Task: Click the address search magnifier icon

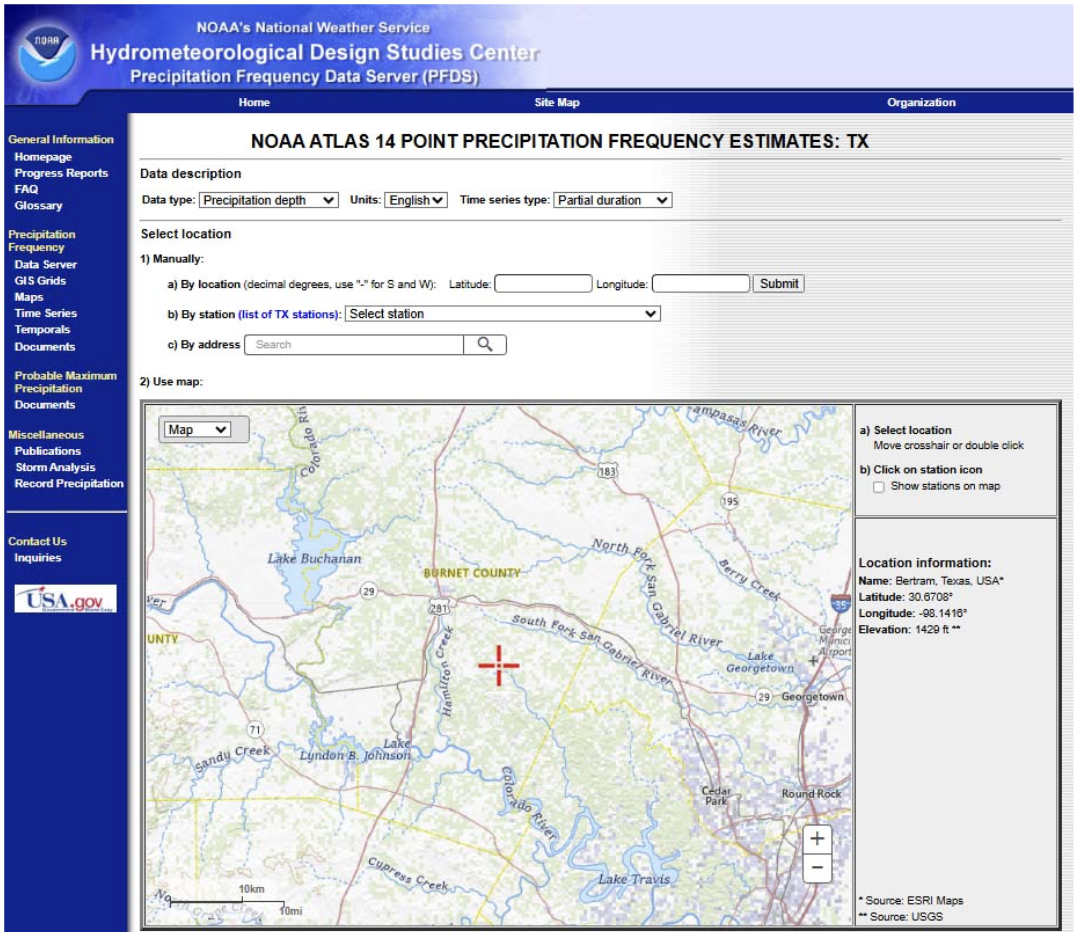Action: pyautogui.click(x=485, y=344)
